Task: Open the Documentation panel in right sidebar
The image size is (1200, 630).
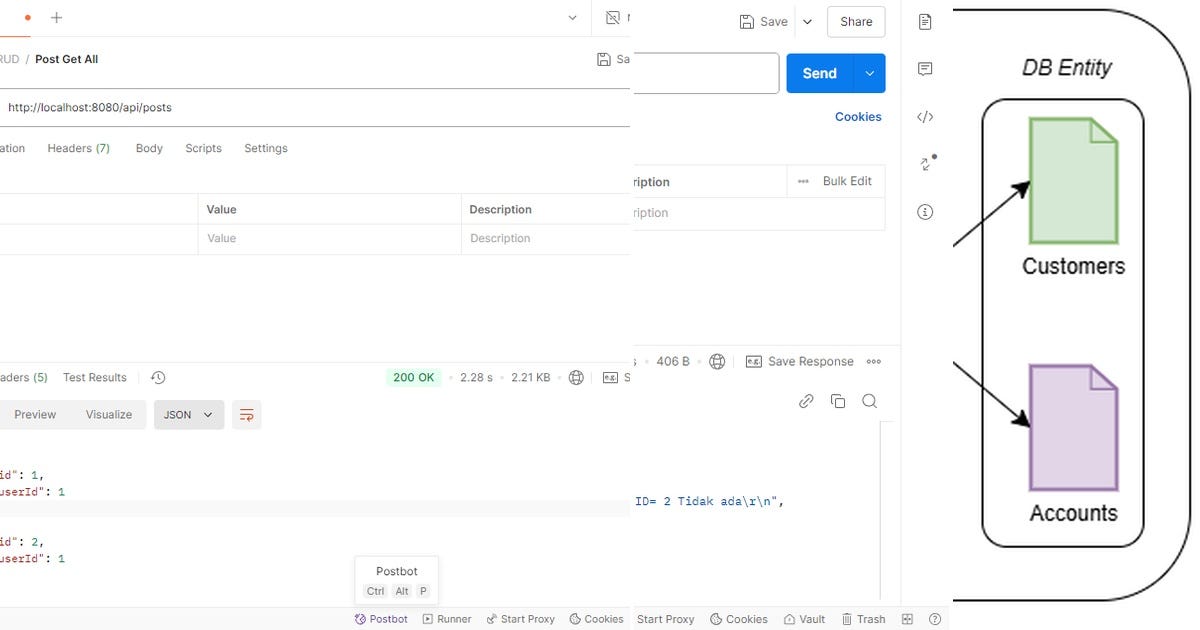Action: point(922,20)
